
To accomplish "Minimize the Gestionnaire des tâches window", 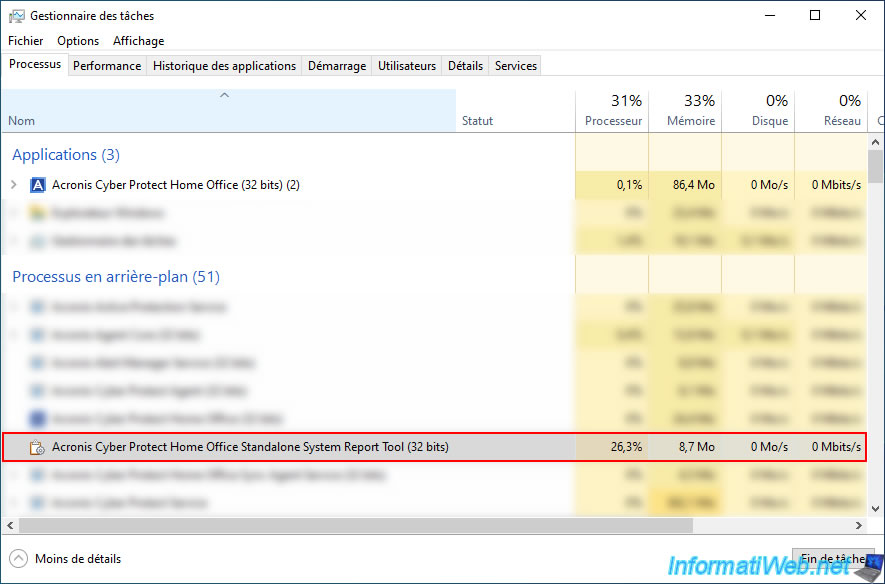I will click(x=770, y=15).
